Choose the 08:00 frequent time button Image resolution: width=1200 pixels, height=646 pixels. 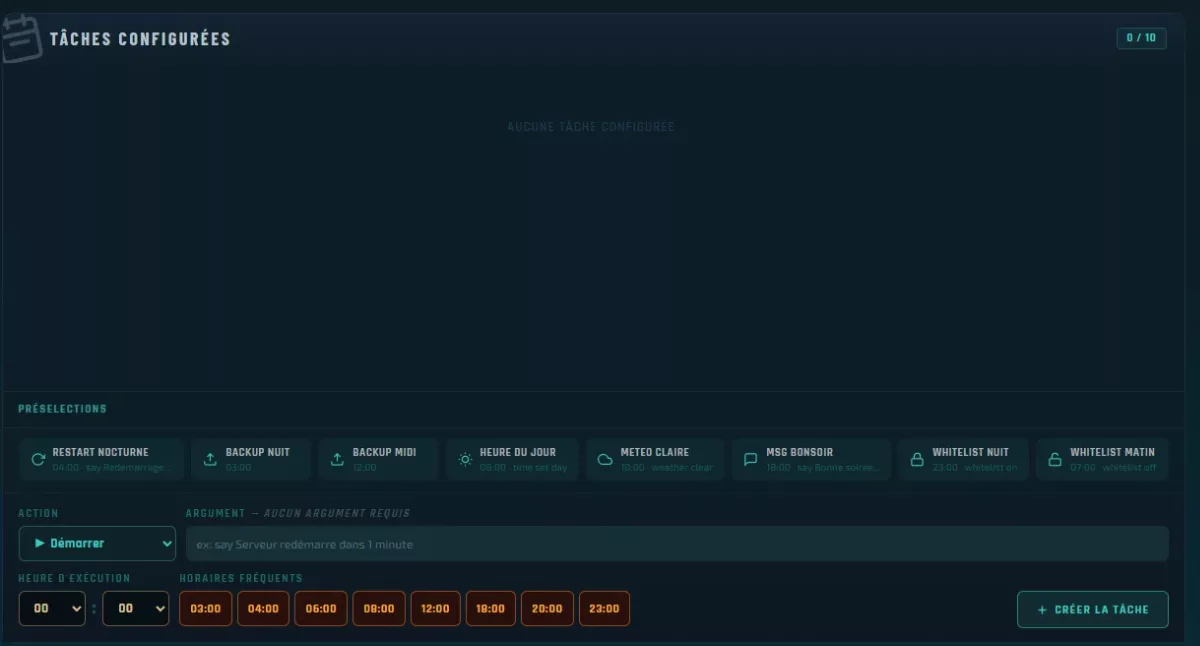pyautogui.click(x=379, y=608)
